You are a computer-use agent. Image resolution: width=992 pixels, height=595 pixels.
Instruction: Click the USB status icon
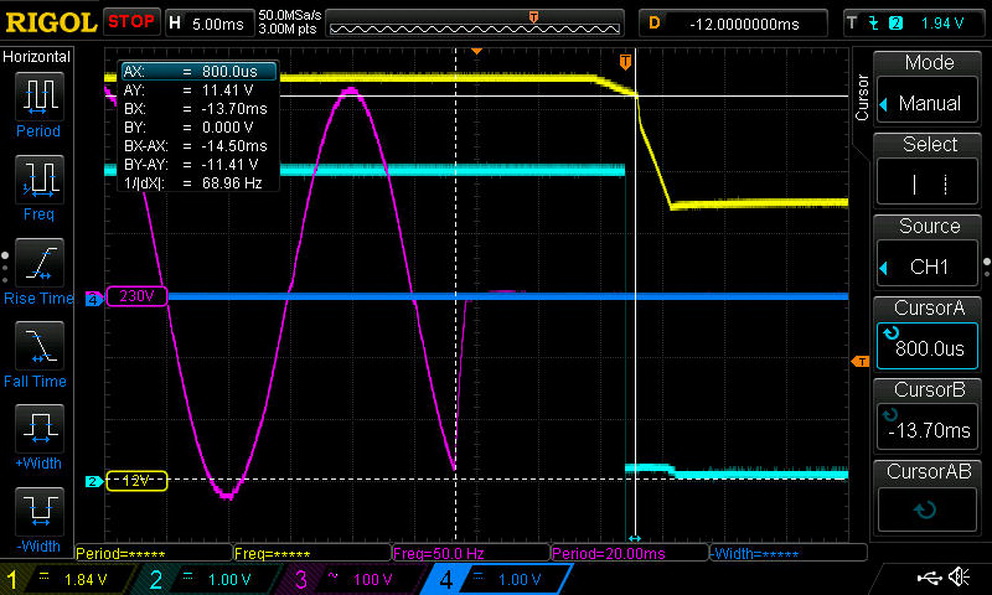(928, 578)
